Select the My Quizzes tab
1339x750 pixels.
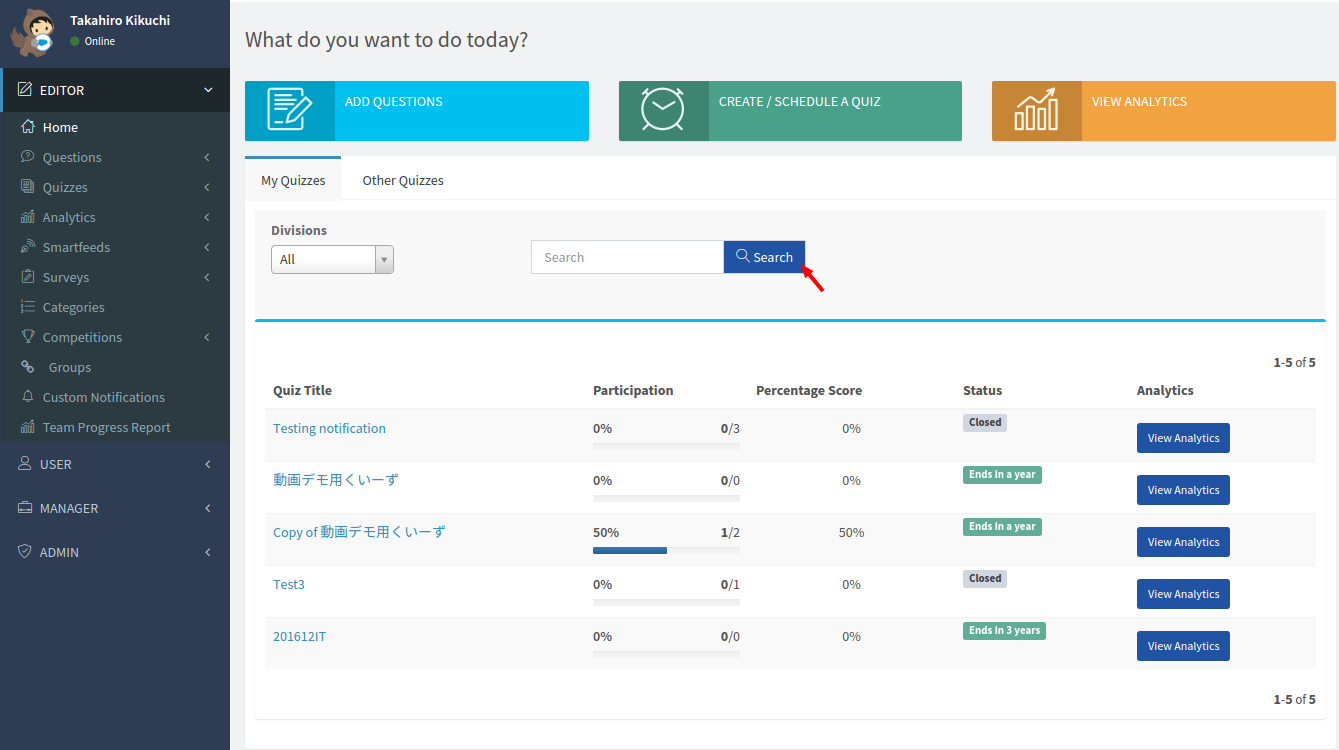coord(293,180)
